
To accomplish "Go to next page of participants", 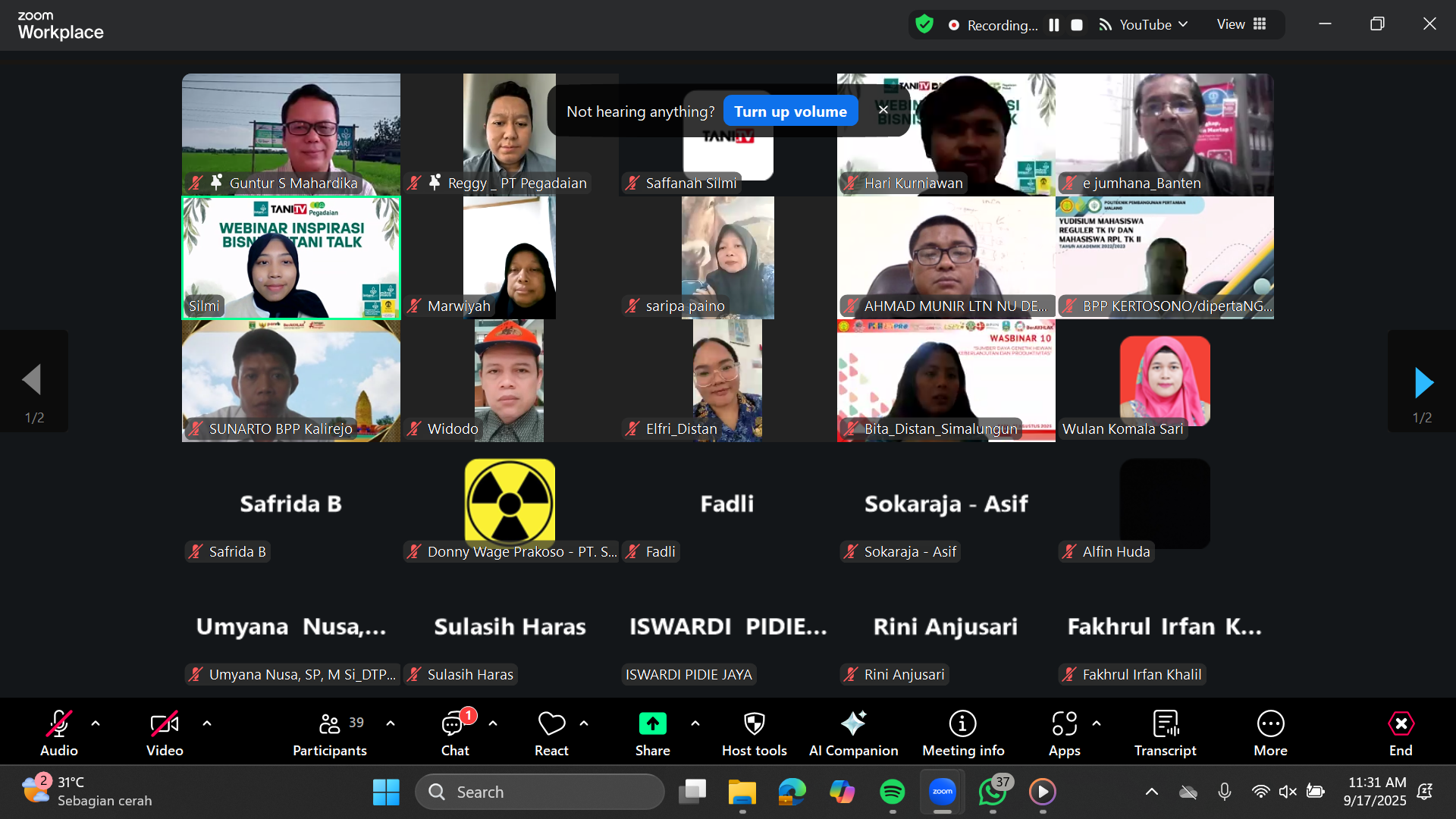I will click(x=1423, y=383).
